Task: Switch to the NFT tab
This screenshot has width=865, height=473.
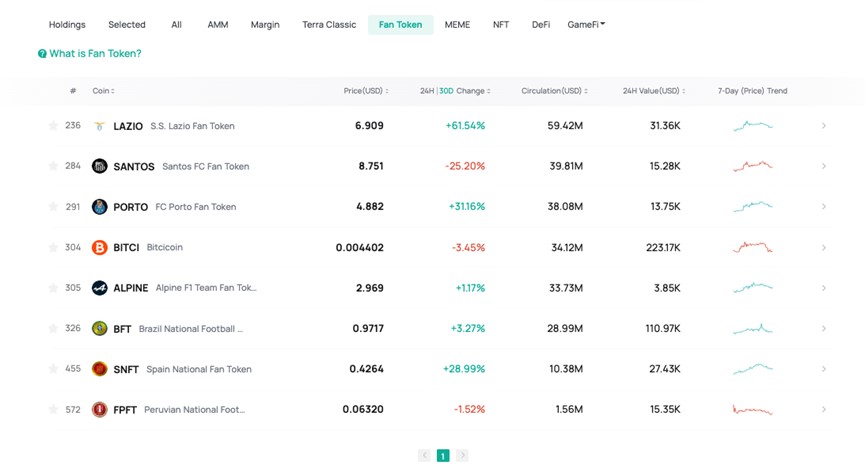Action: click(x=501, y=24)
